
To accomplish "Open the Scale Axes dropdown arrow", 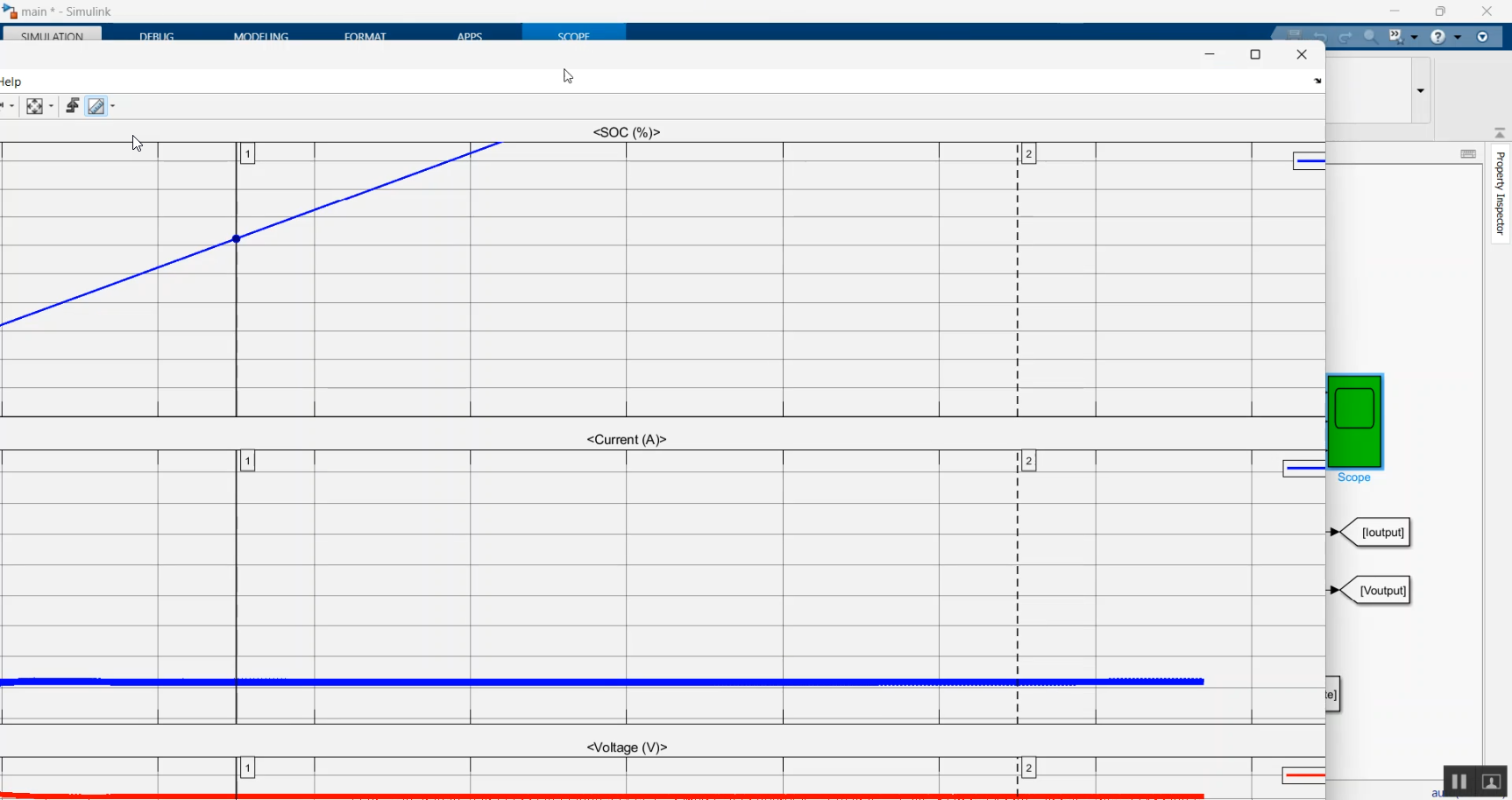I will tap(52, 107).
